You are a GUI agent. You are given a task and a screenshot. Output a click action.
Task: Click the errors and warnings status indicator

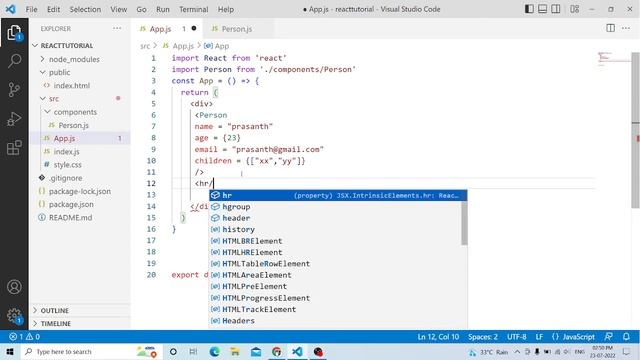(x=24, y=337)
